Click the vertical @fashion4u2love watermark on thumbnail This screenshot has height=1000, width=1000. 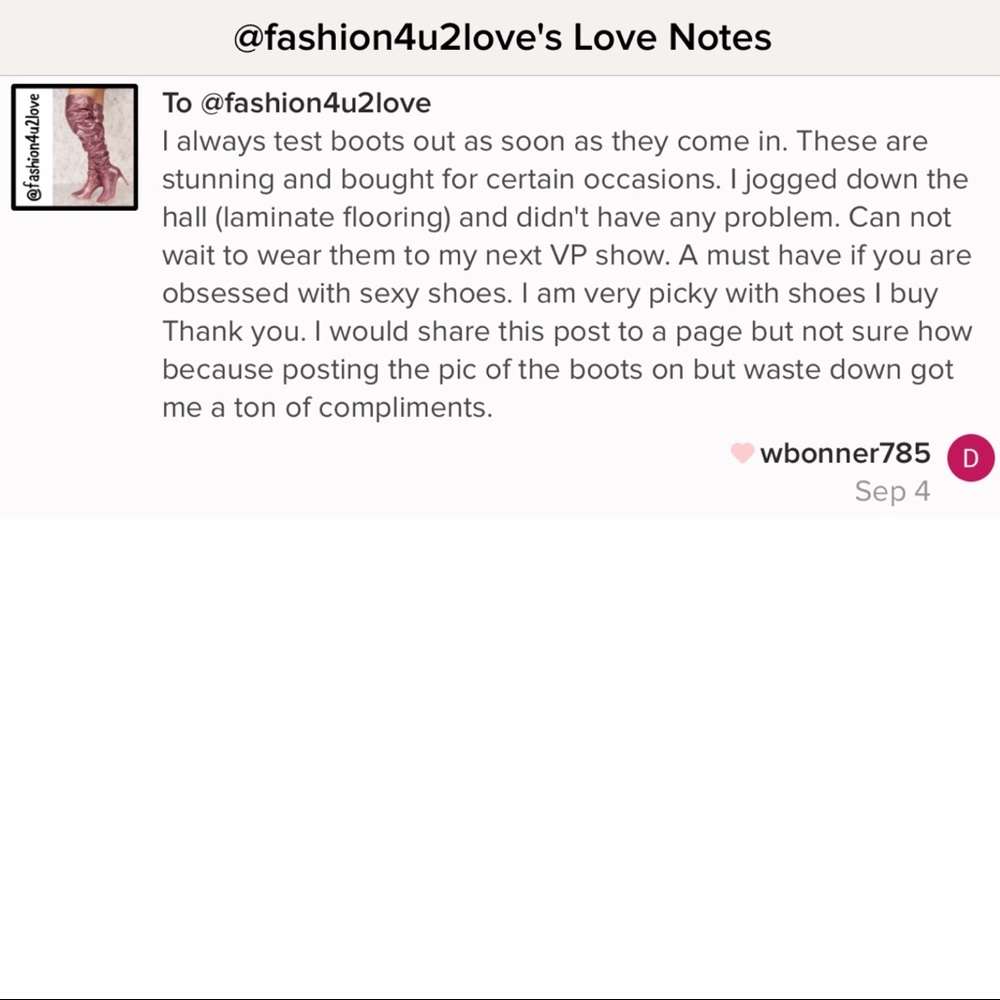click(33, 147)
